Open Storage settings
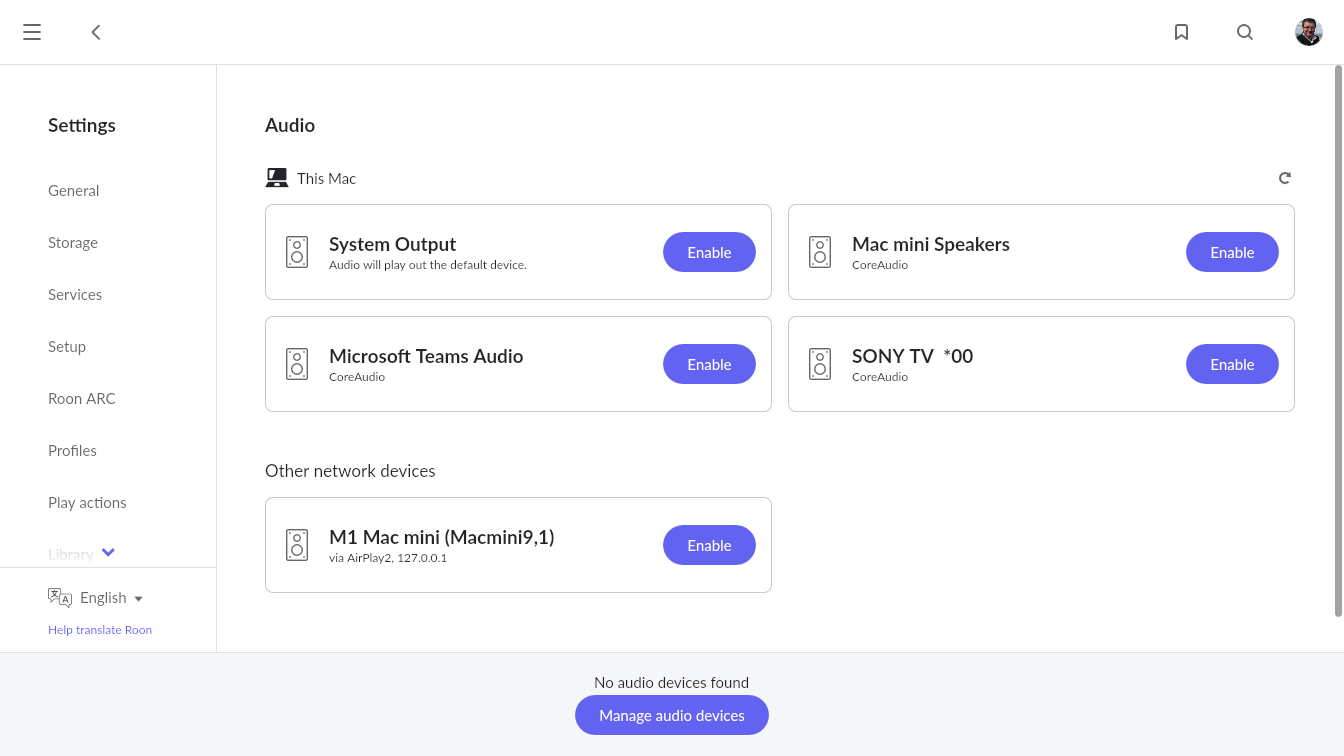1344x756 pixels. click(73, 242)
